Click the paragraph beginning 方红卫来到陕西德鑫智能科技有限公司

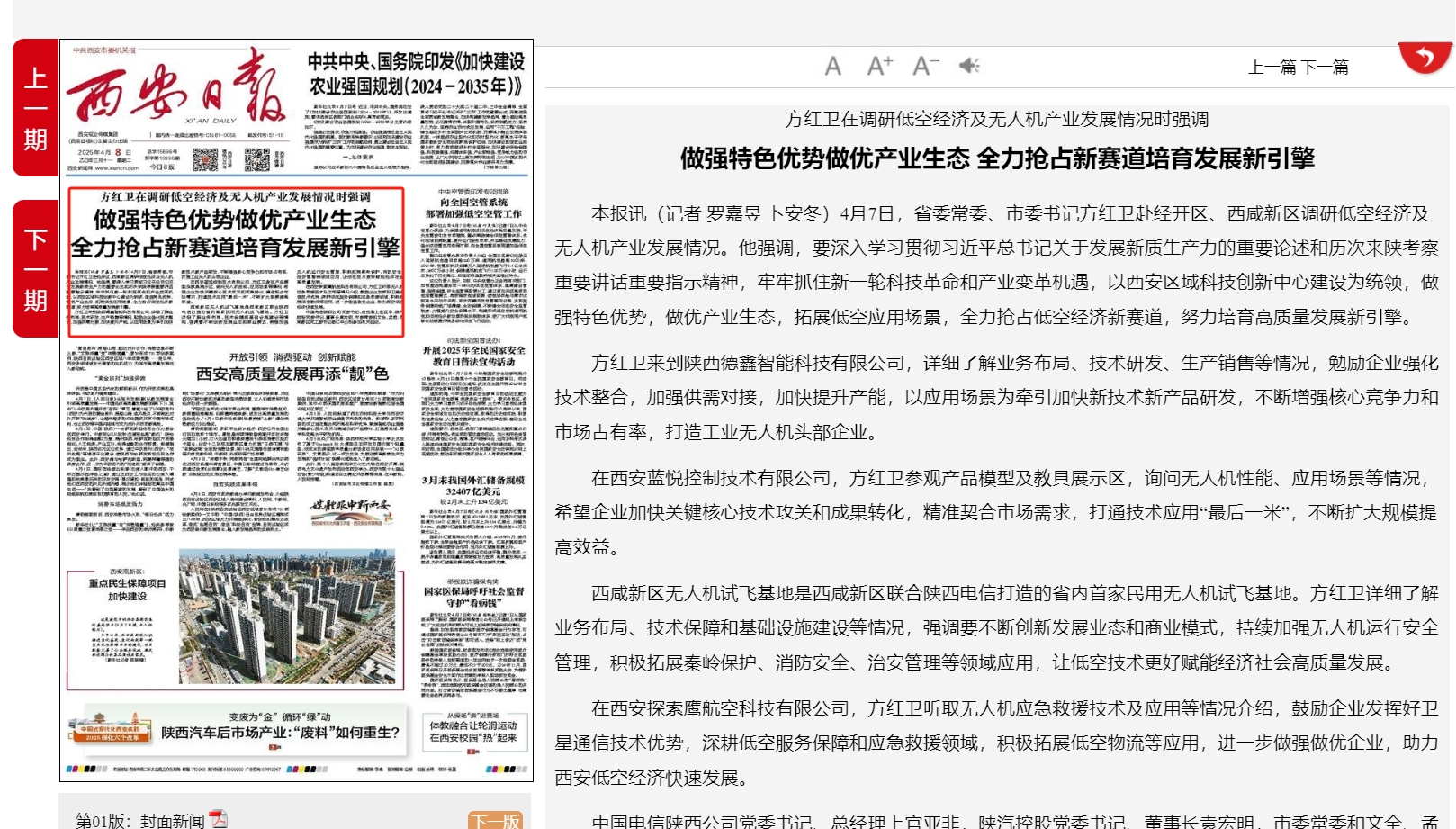point(997,397)
